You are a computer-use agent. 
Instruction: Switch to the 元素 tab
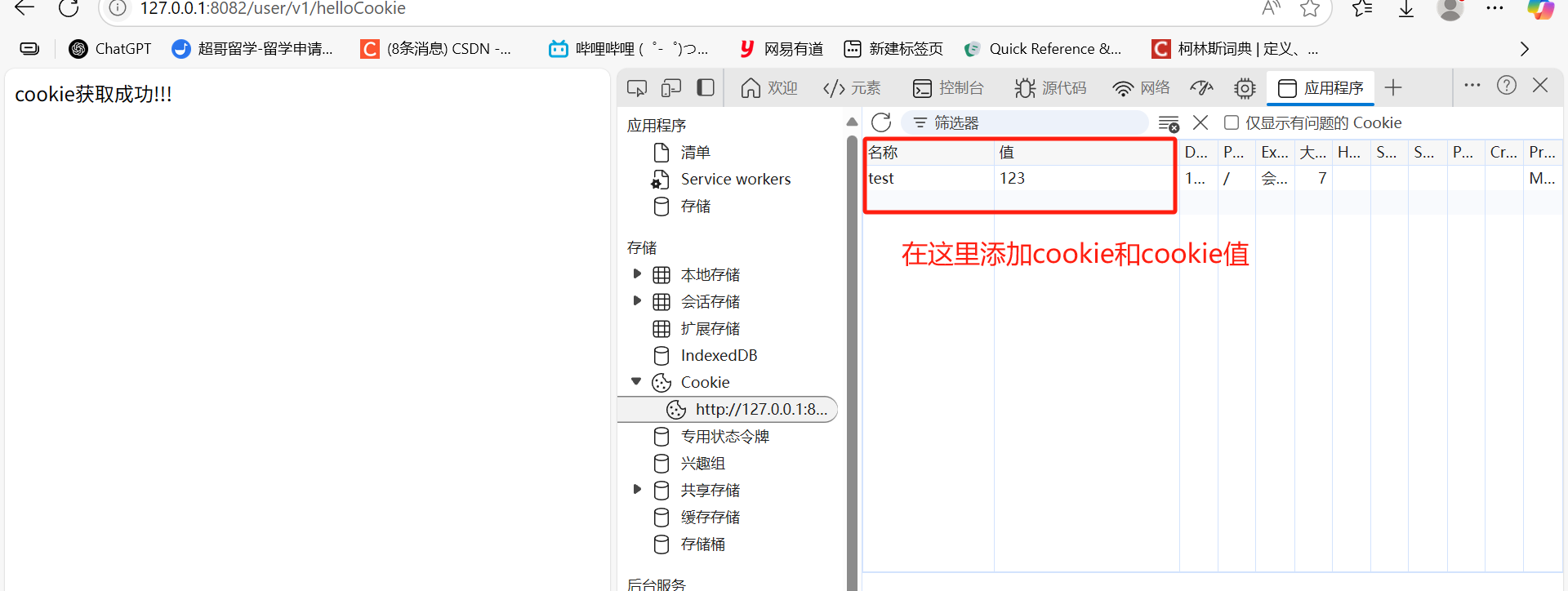(852, 88)
